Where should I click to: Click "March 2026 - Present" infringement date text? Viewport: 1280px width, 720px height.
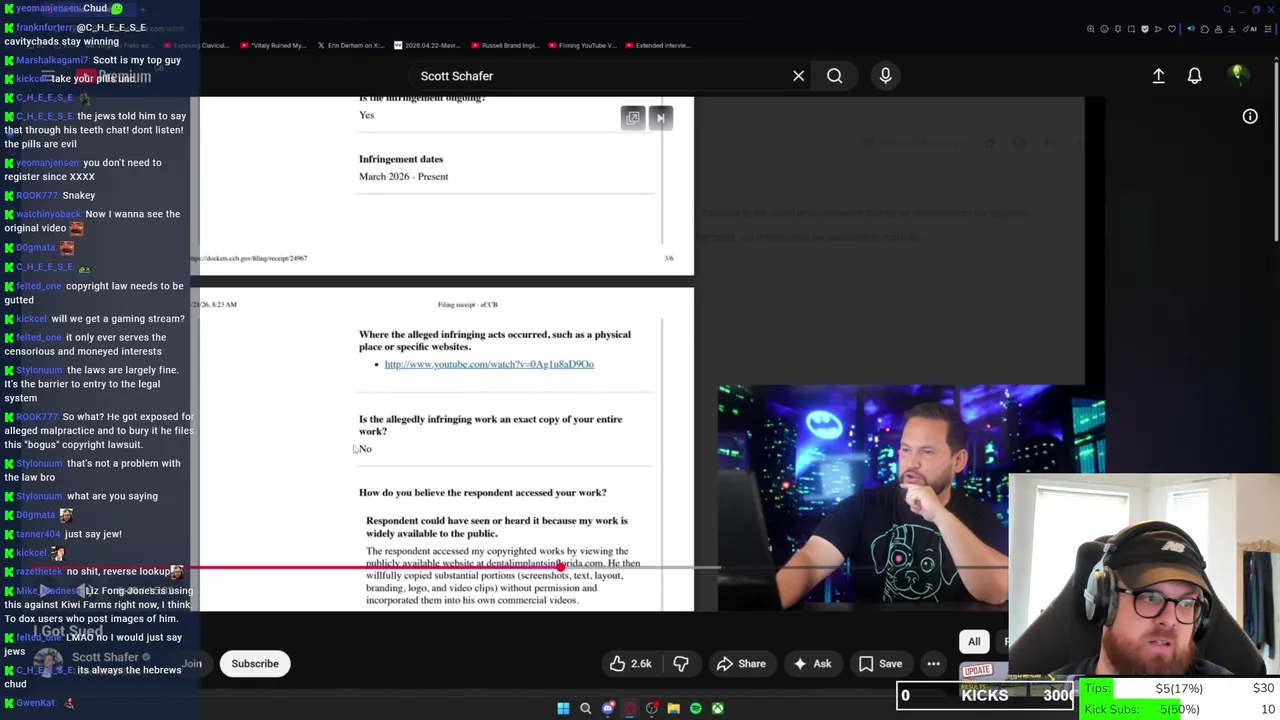click(x=403, y=177)
